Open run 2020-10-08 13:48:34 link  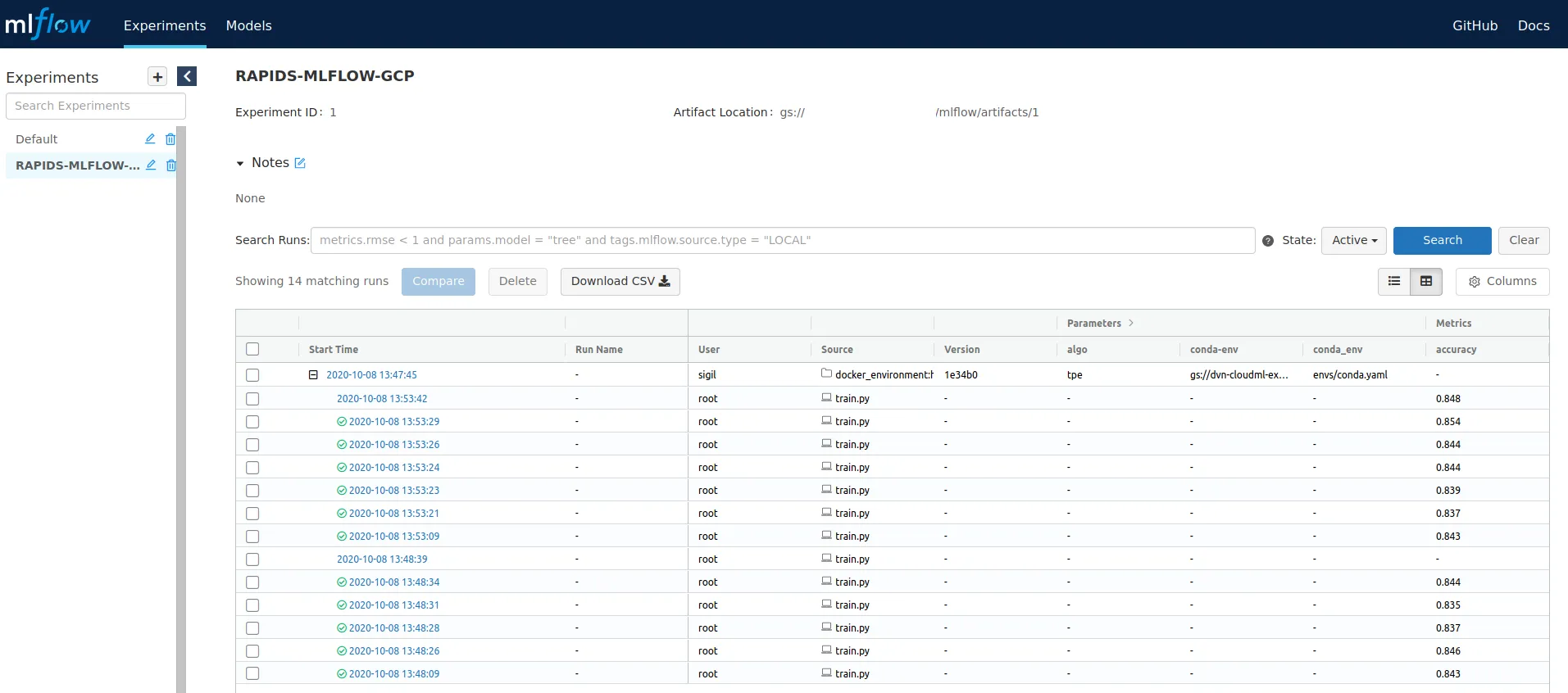(x=394, y=582)
